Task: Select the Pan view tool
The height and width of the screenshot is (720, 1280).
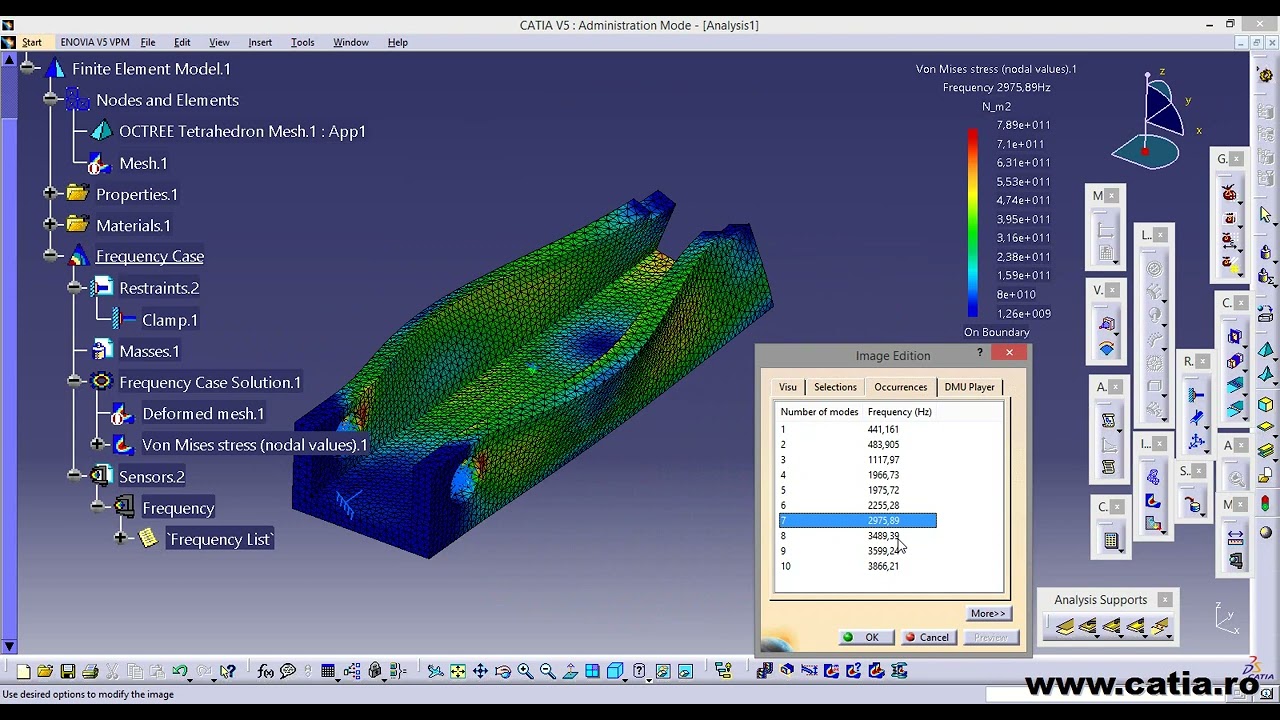Action: point(480,671)
